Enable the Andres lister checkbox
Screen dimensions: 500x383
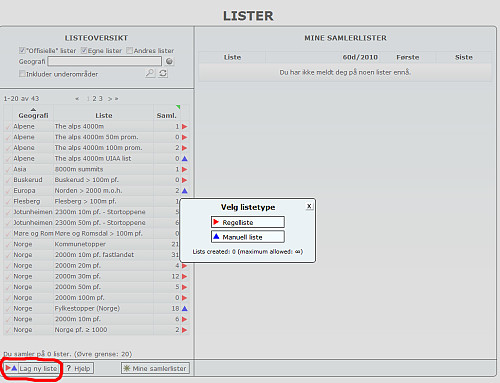129,50
